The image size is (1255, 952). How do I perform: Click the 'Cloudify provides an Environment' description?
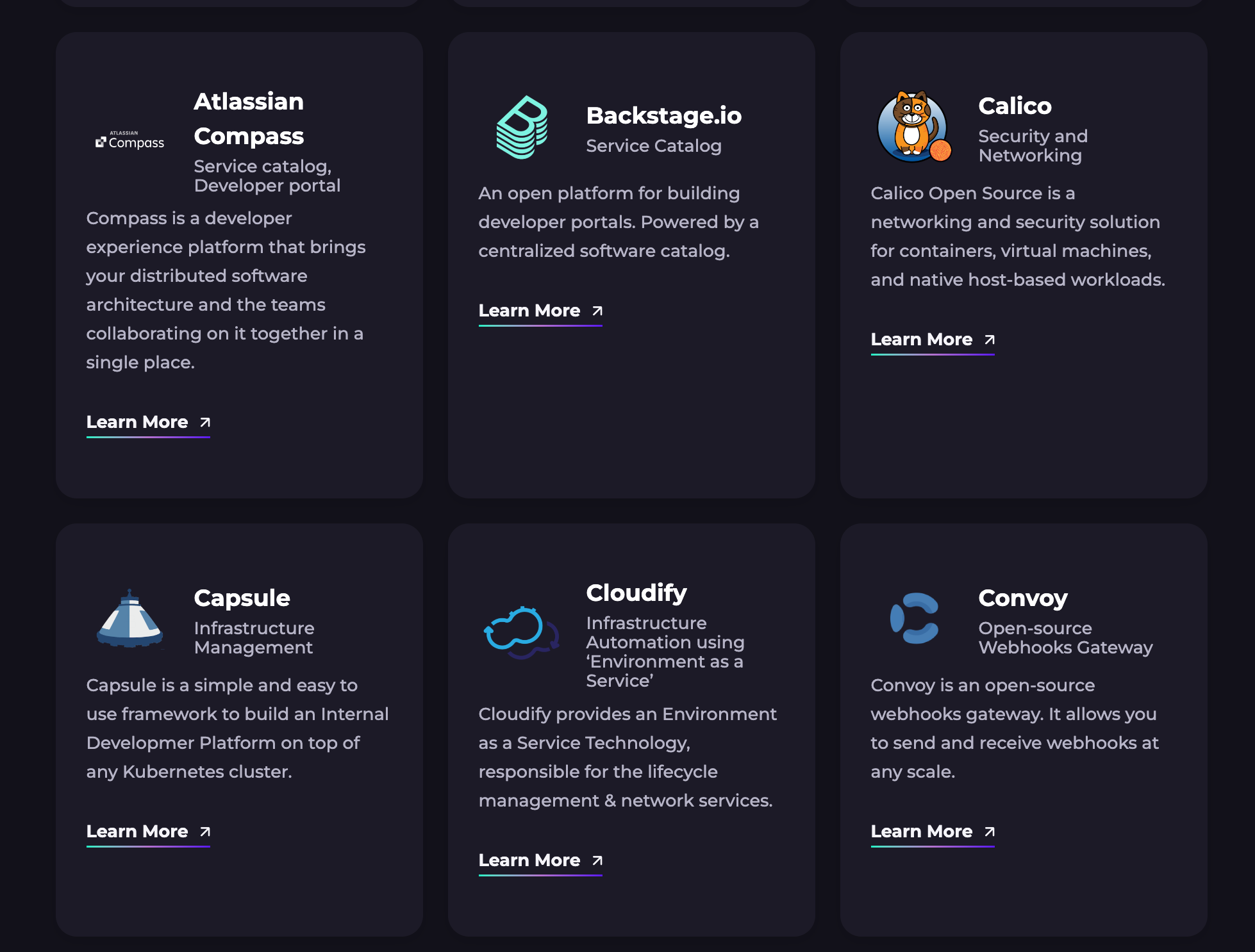627,757
